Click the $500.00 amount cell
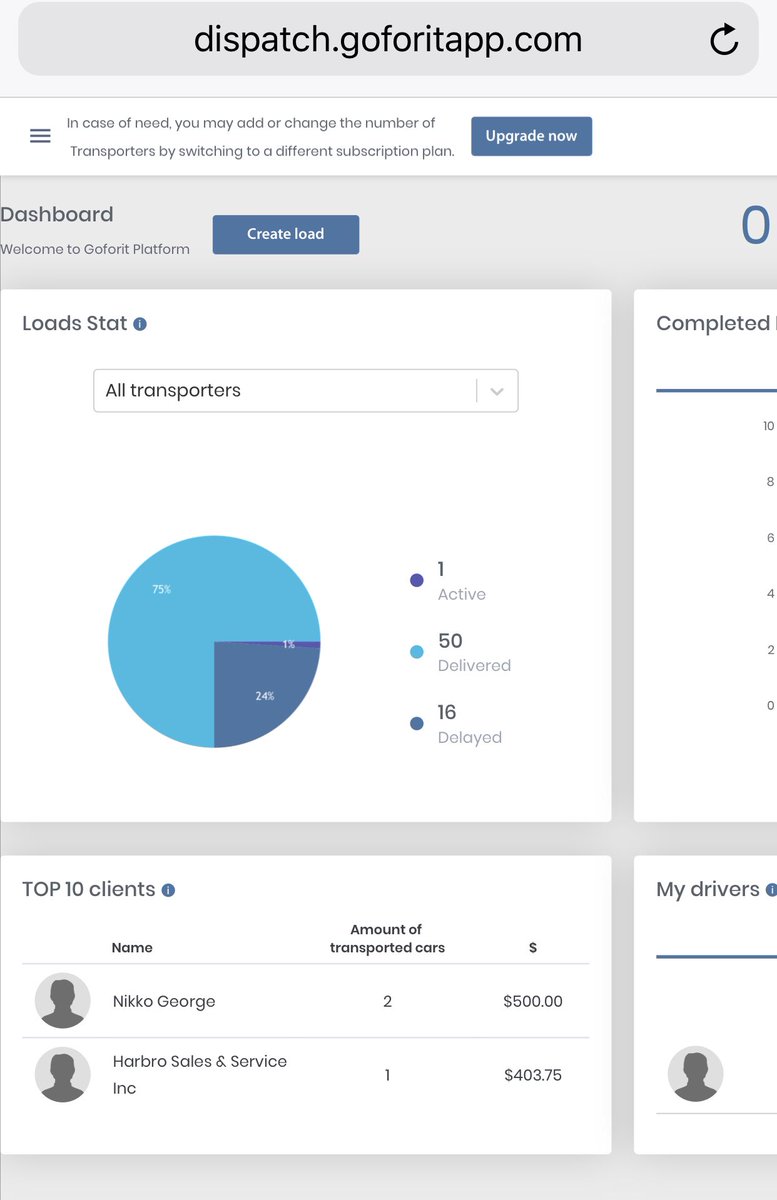The height and width of the screenshot is (1200, 777). [x=533, y=1001]
